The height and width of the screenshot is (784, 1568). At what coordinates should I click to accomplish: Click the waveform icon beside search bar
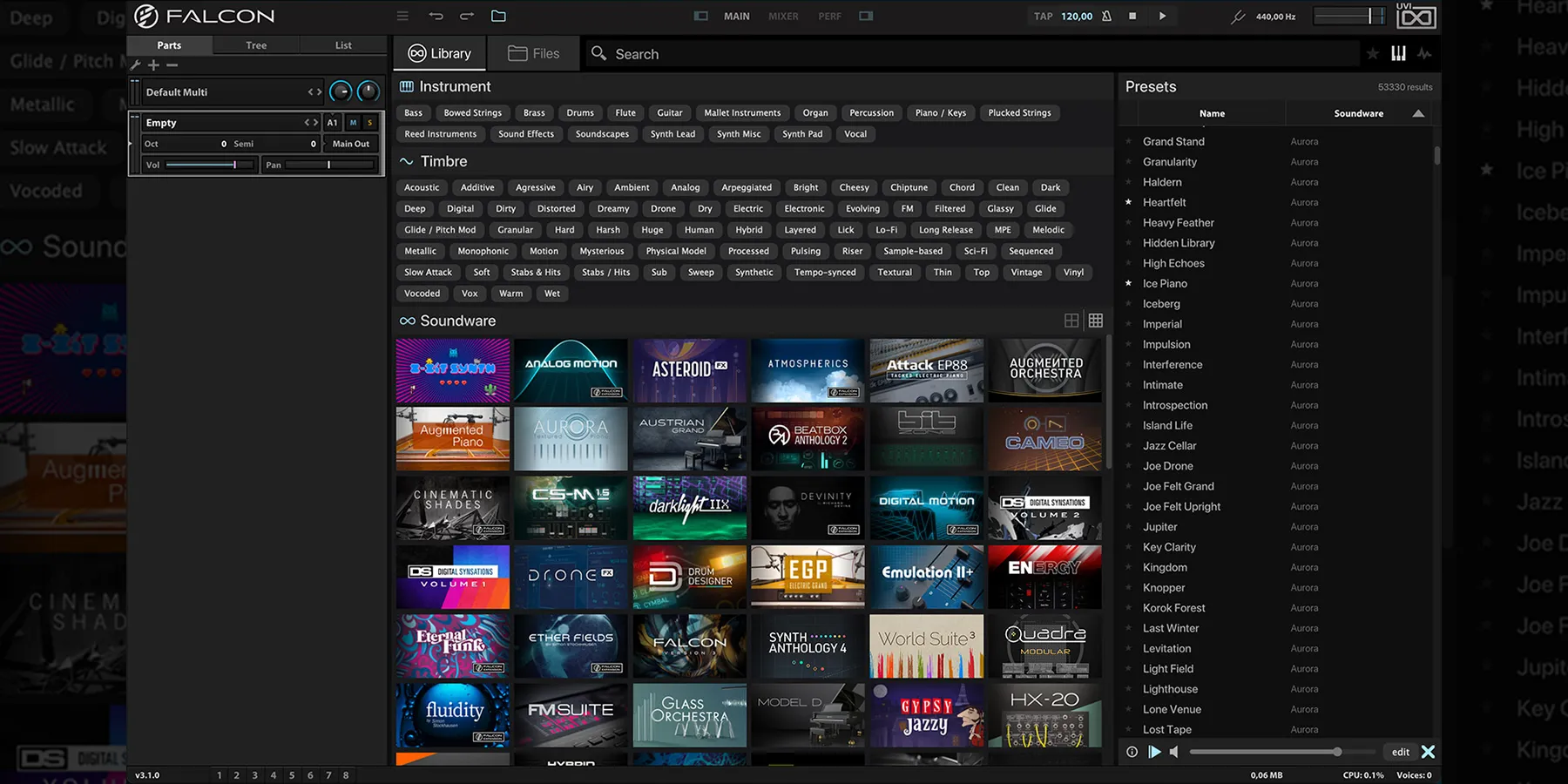(x=1424, y=54)
